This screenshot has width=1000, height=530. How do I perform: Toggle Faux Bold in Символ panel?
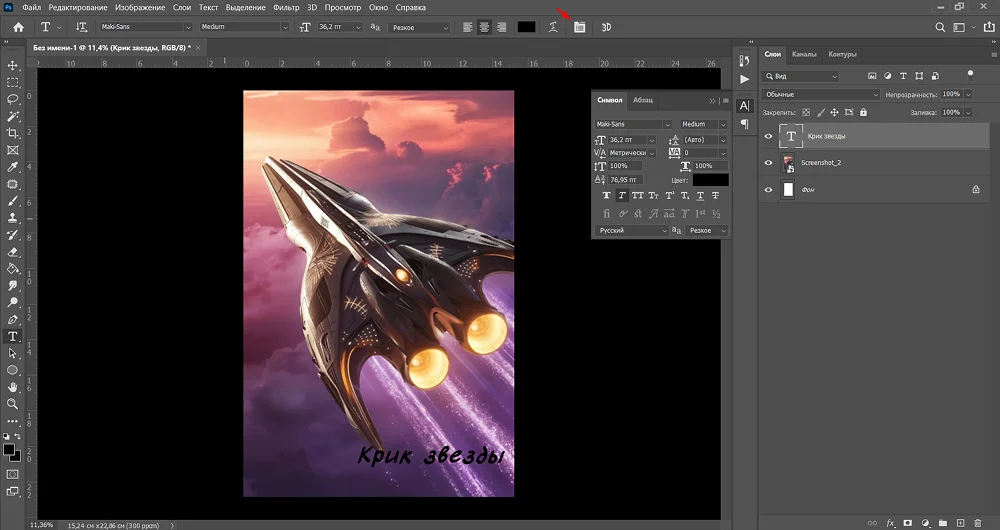pyautogui.click(x=606, y=196)
